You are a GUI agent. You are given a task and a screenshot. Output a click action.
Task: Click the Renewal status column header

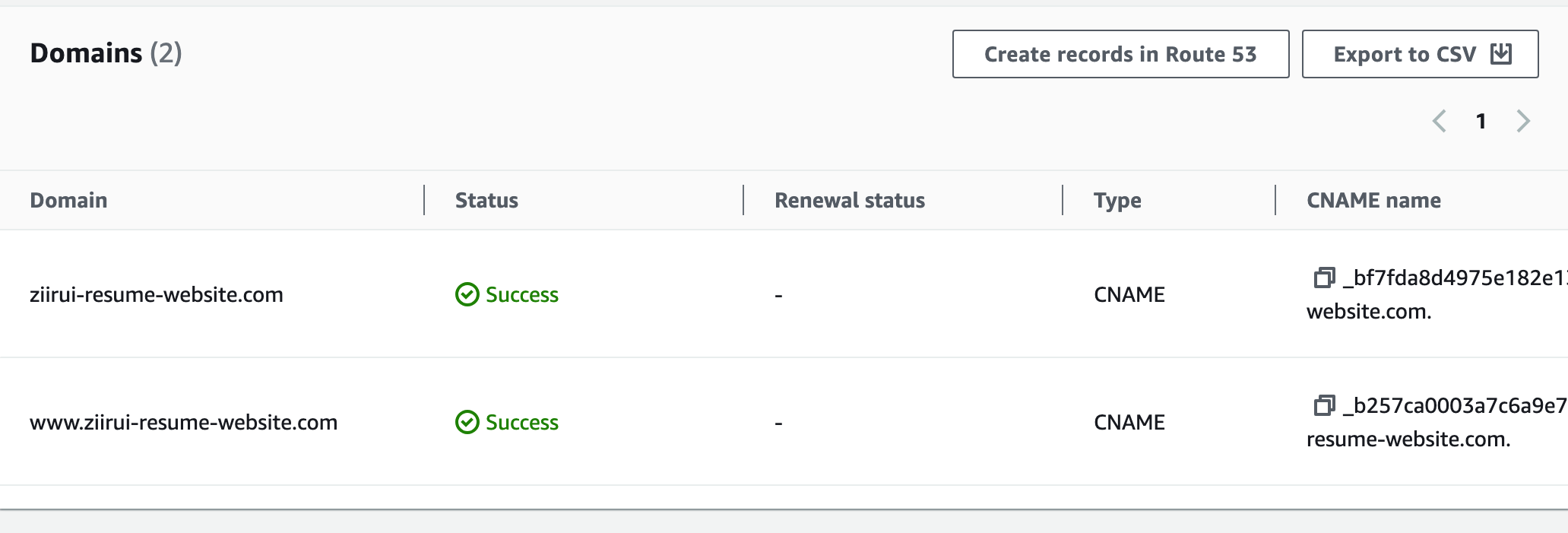click(849, 200)
